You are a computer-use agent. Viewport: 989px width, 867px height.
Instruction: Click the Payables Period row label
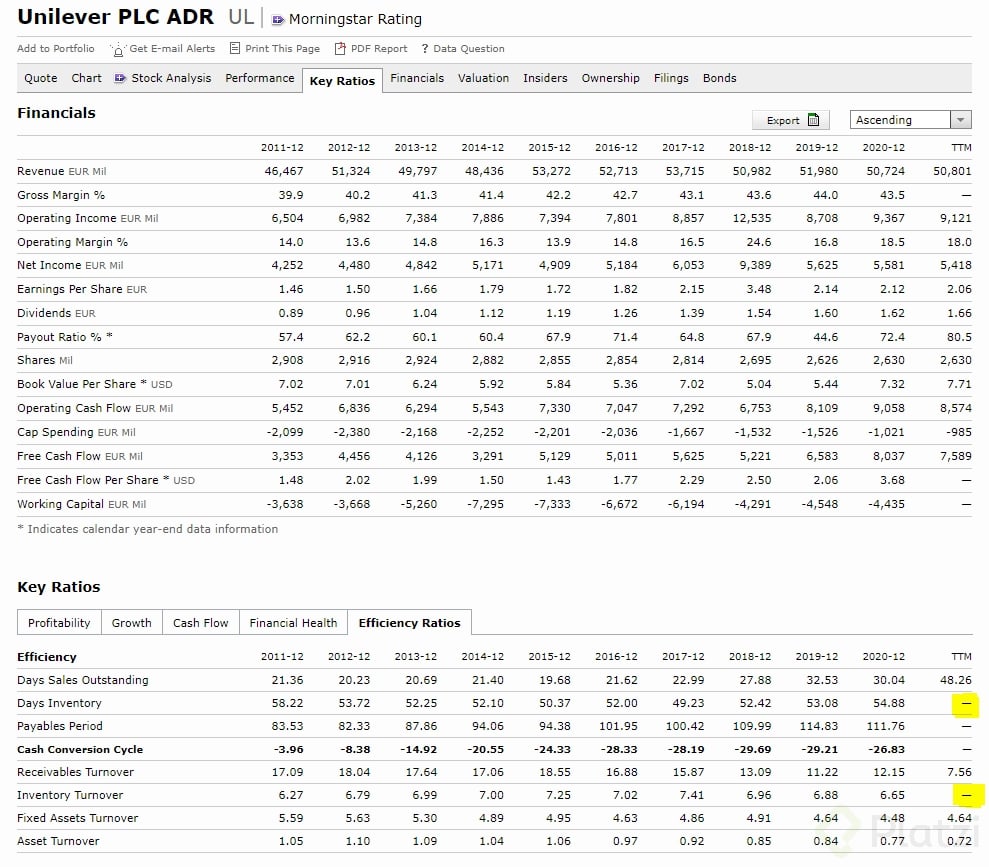pos(60,726)
